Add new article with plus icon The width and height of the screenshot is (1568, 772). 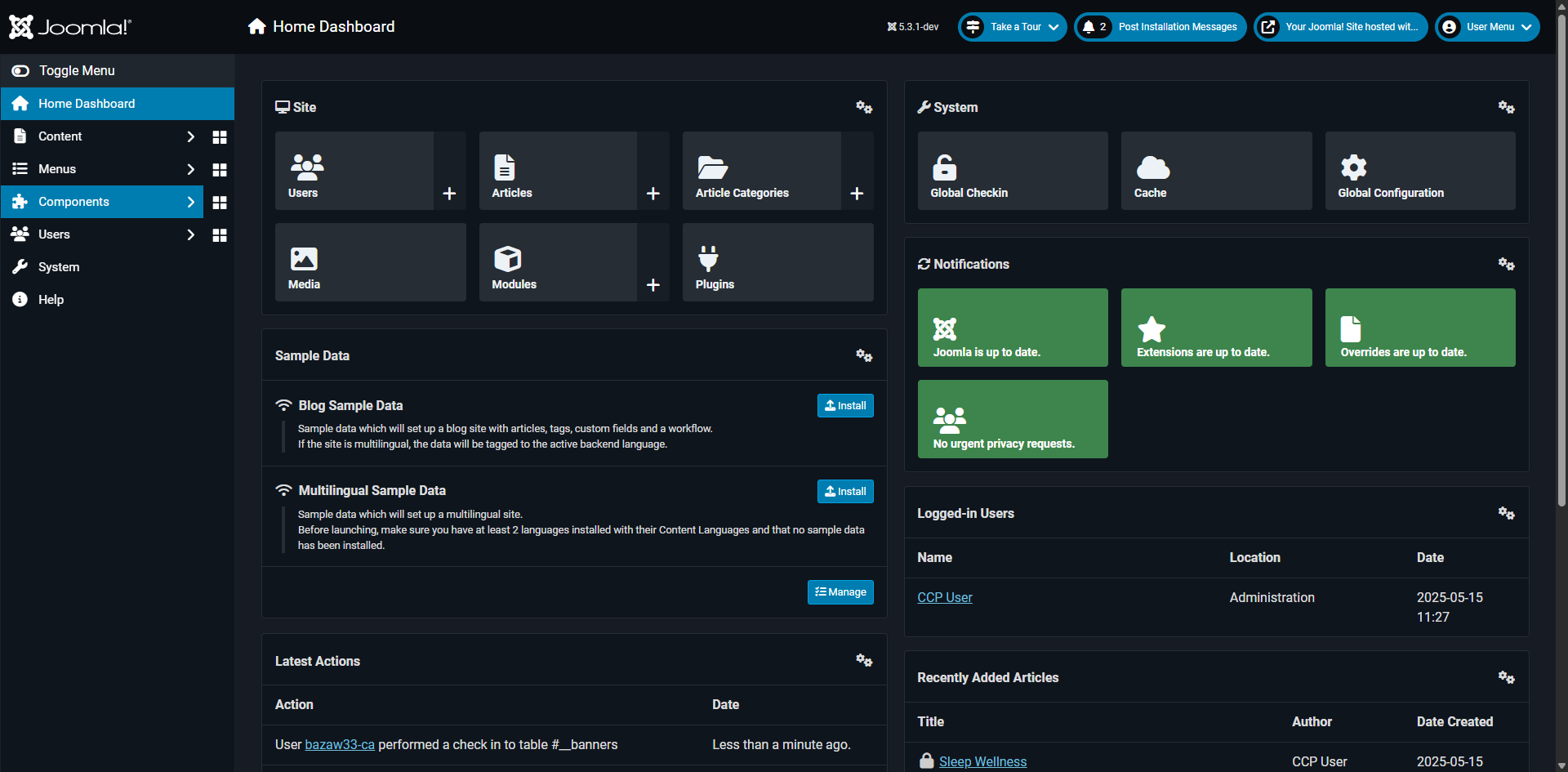[x=653, y=194]
